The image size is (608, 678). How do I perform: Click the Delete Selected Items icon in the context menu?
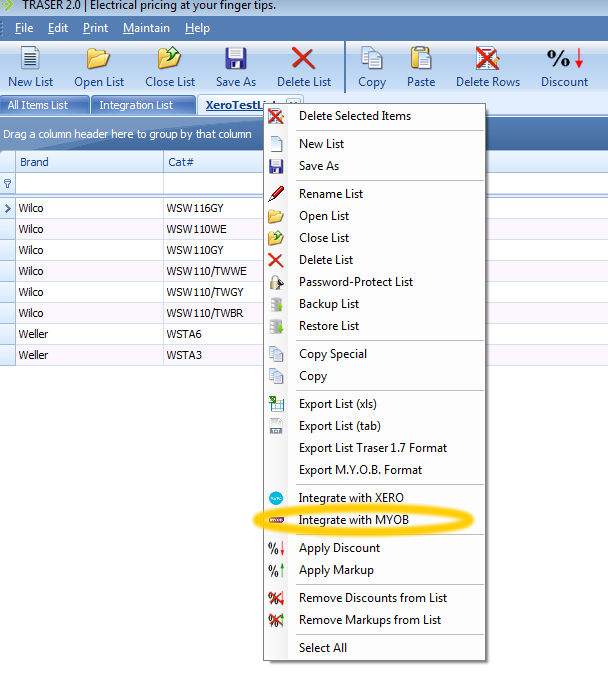pos(276,116)
